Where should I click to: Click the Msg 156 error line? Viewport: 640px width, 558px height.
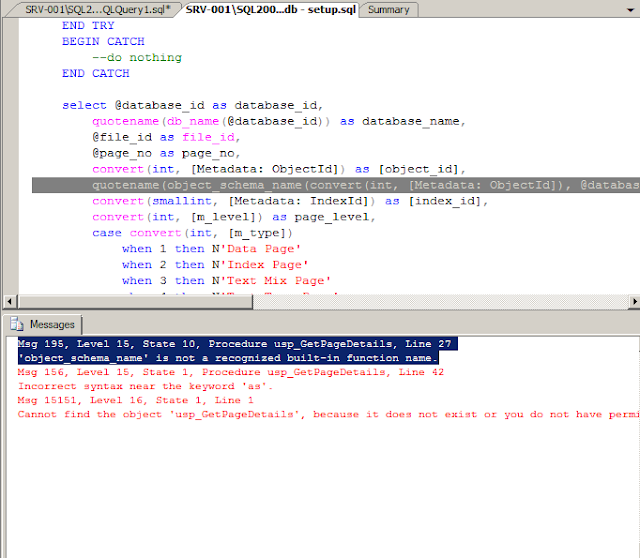pos(231,372)
